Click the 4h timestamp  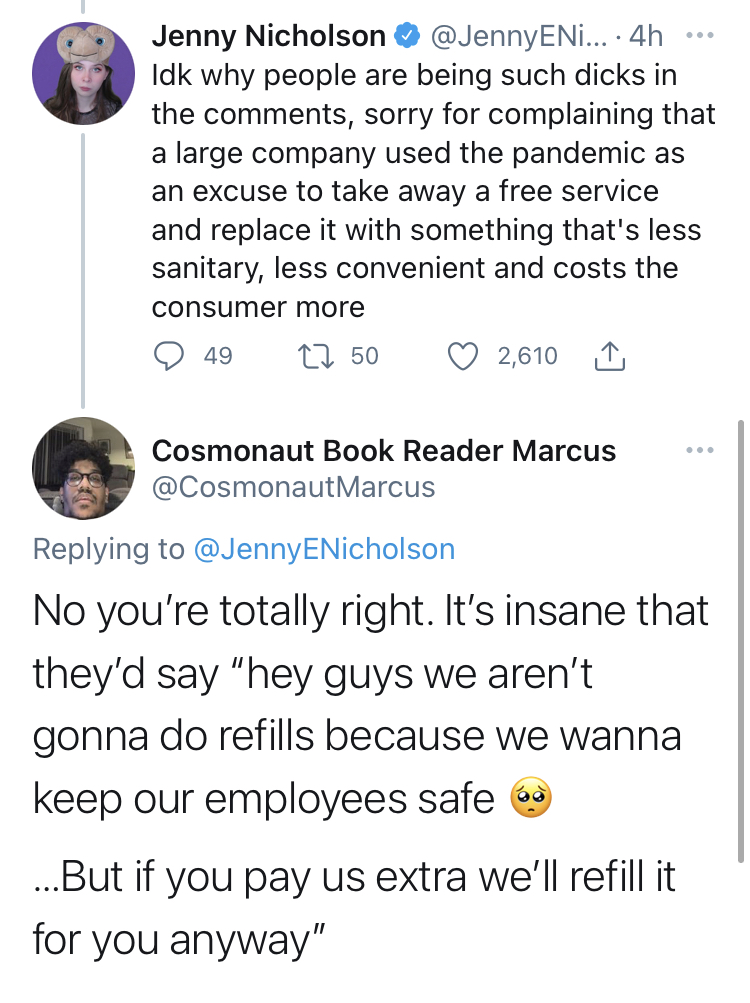click(646, 36)
